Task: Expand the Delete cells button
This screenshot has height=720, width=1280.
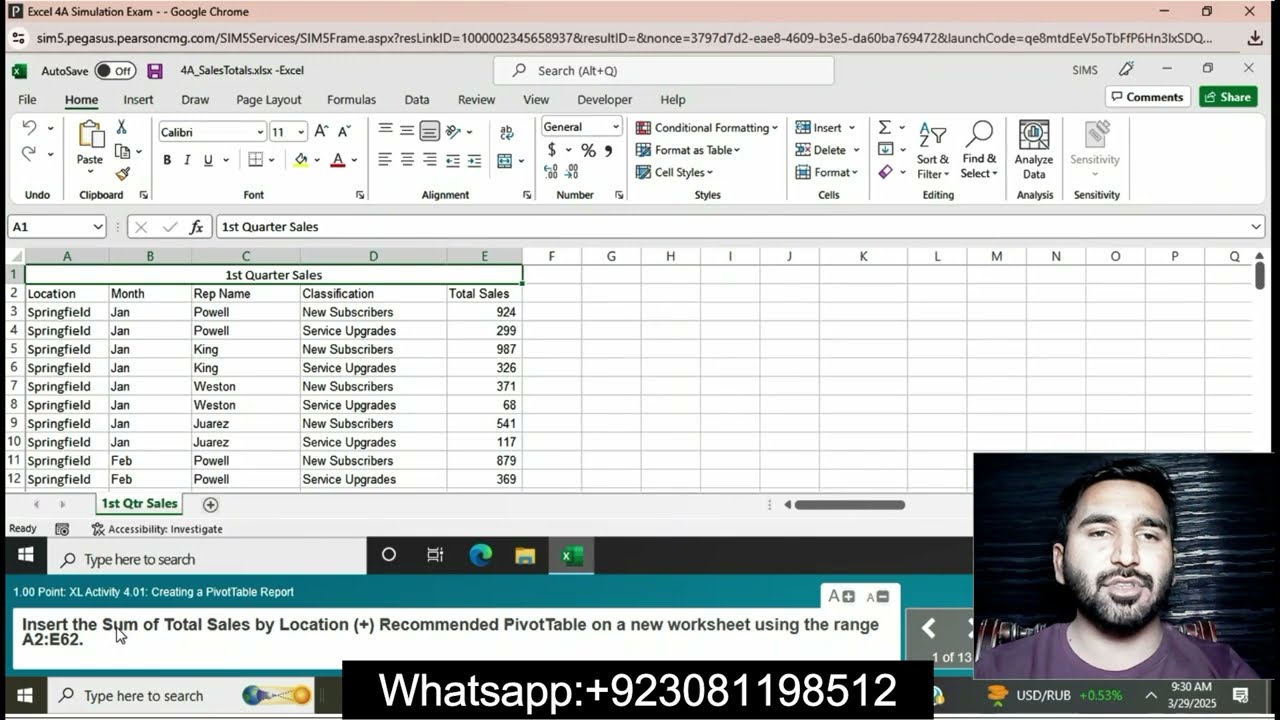Action: 828,150
